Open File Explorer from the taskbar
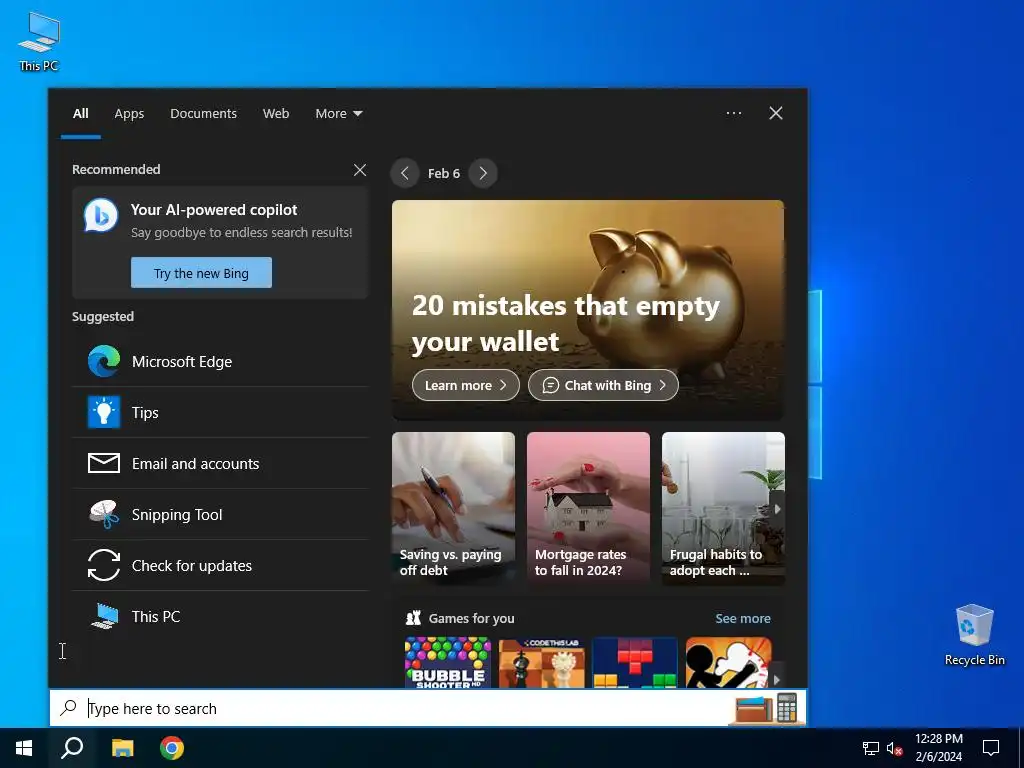 click(x=122, y=748)
